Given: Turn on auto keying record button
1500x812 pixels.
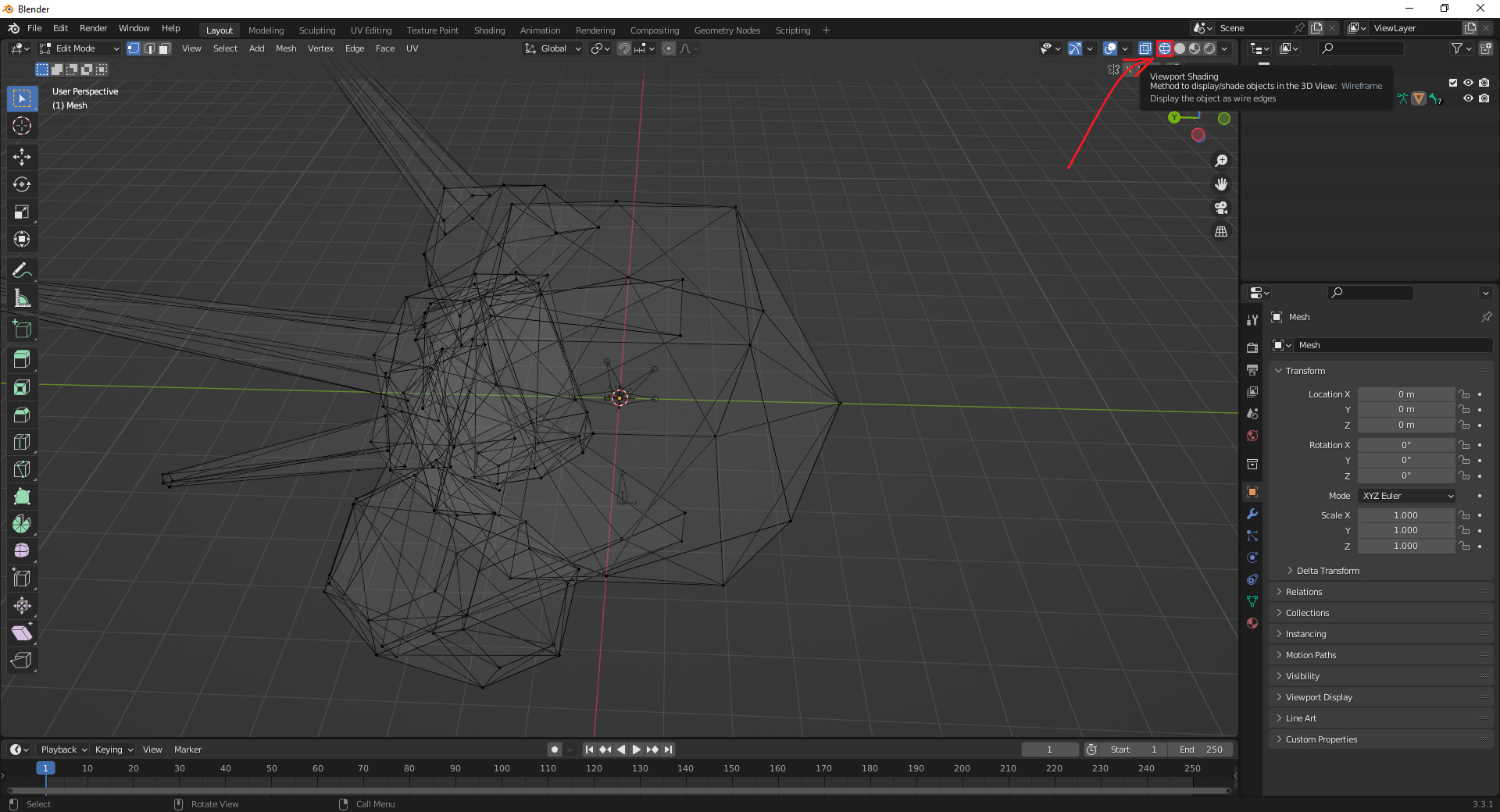Looking at the screenshot, I should [x=555, y=750].
